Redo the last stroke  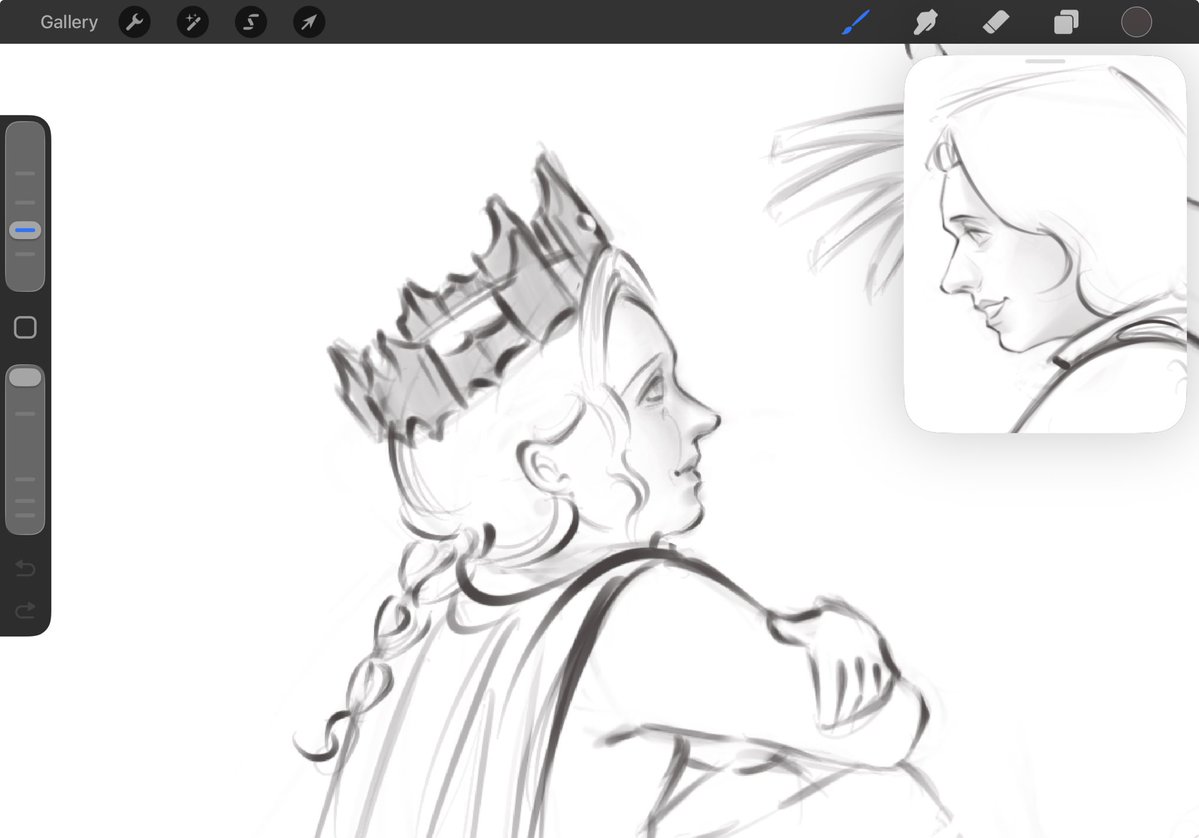[25, 610]
